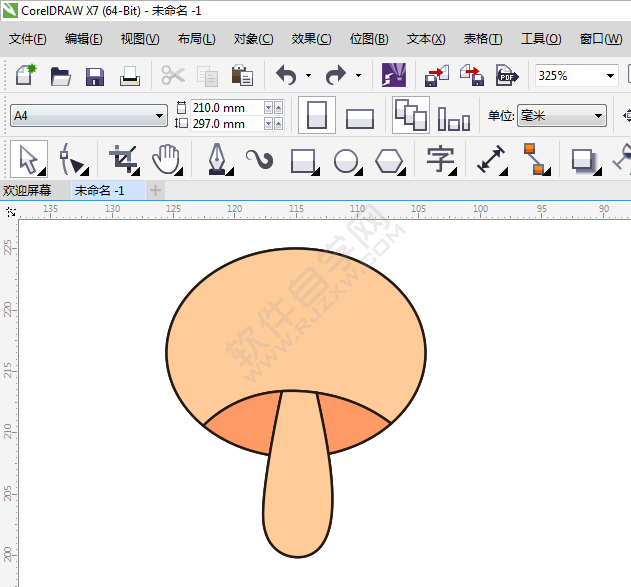
Task: Click the page width field 210.0 mm
Action: click(x=218, y=107)
